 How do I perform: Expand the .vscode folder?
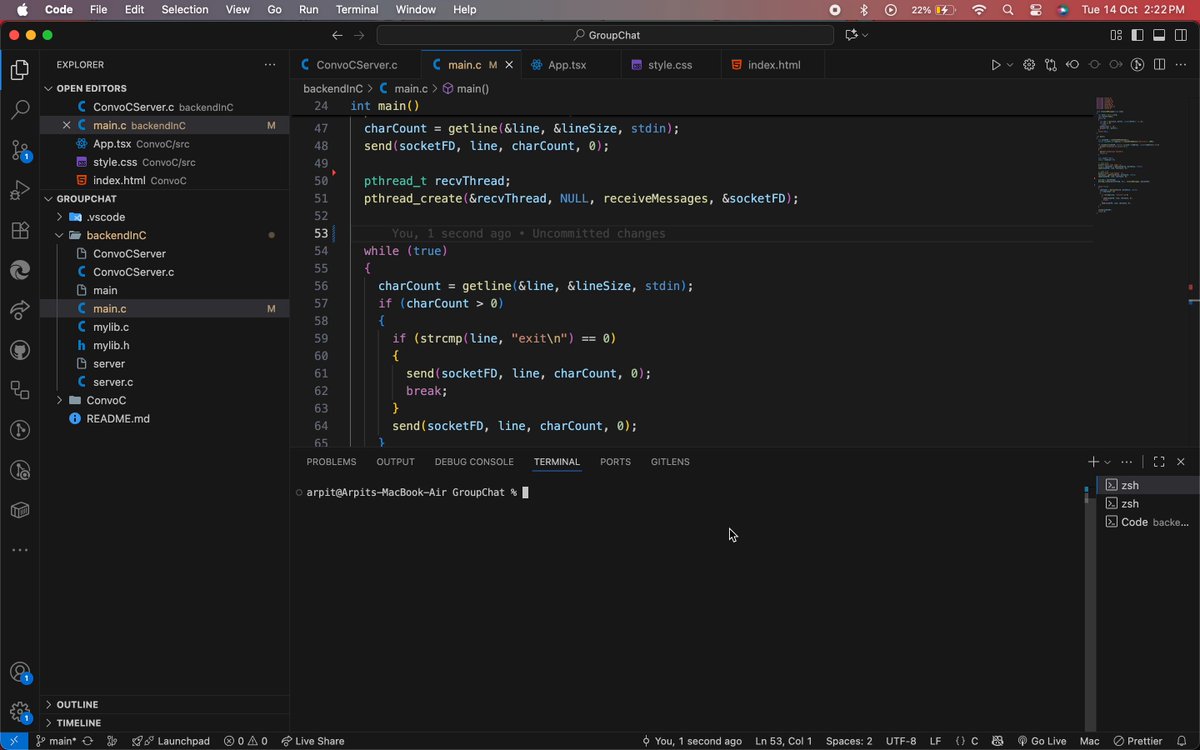coord(105,217)
